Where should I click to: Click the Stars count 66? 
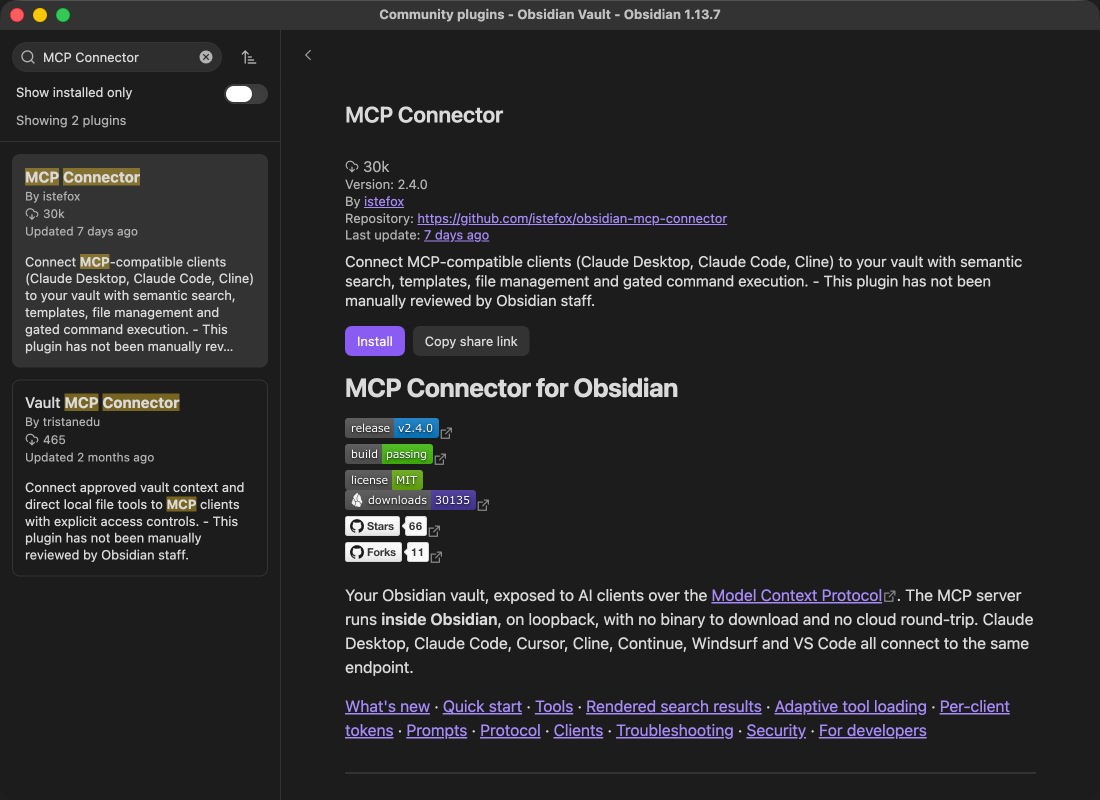(x=415, y=526)
